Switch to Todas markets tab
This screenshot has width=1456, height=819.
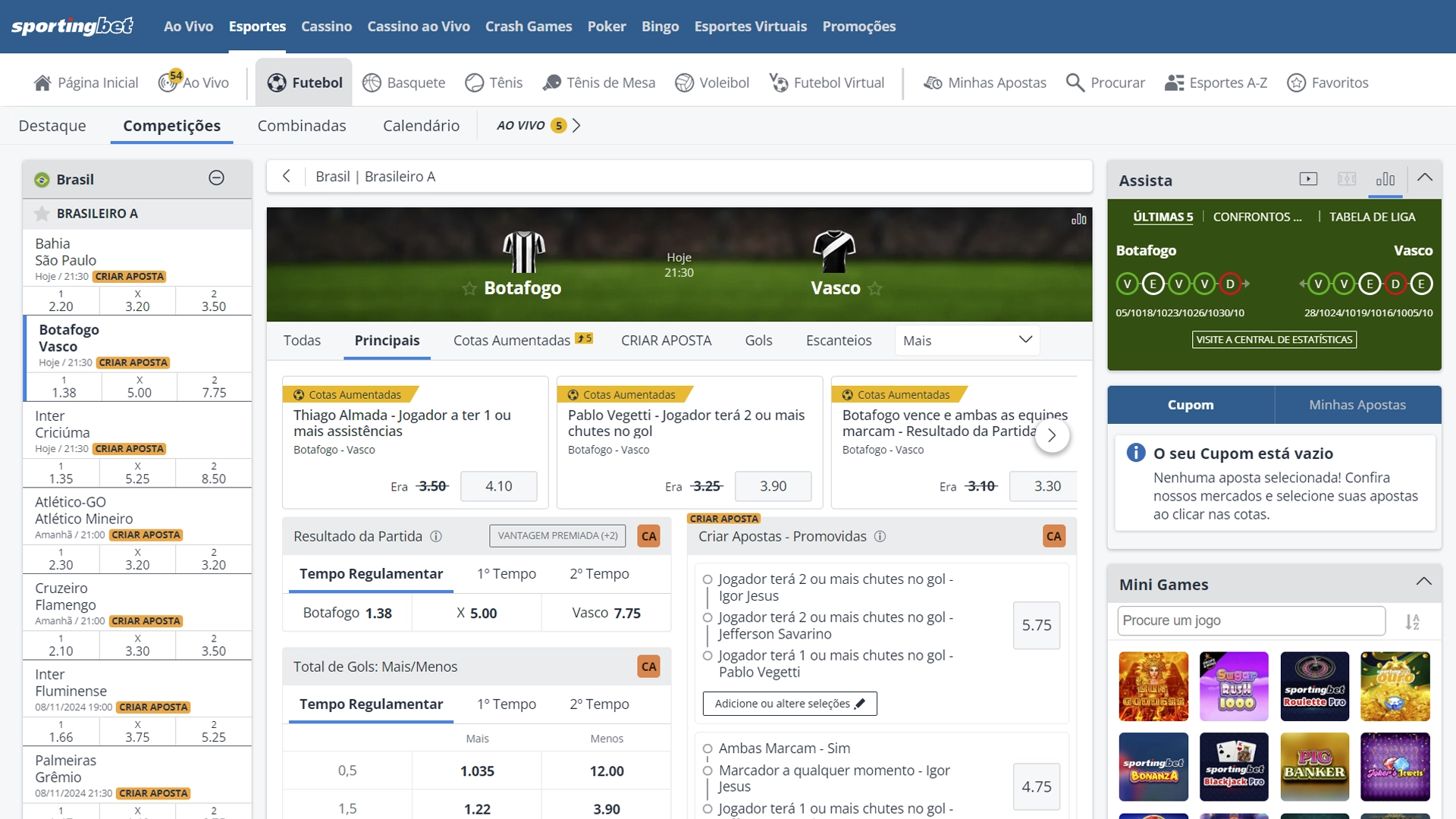coord(302,340)
